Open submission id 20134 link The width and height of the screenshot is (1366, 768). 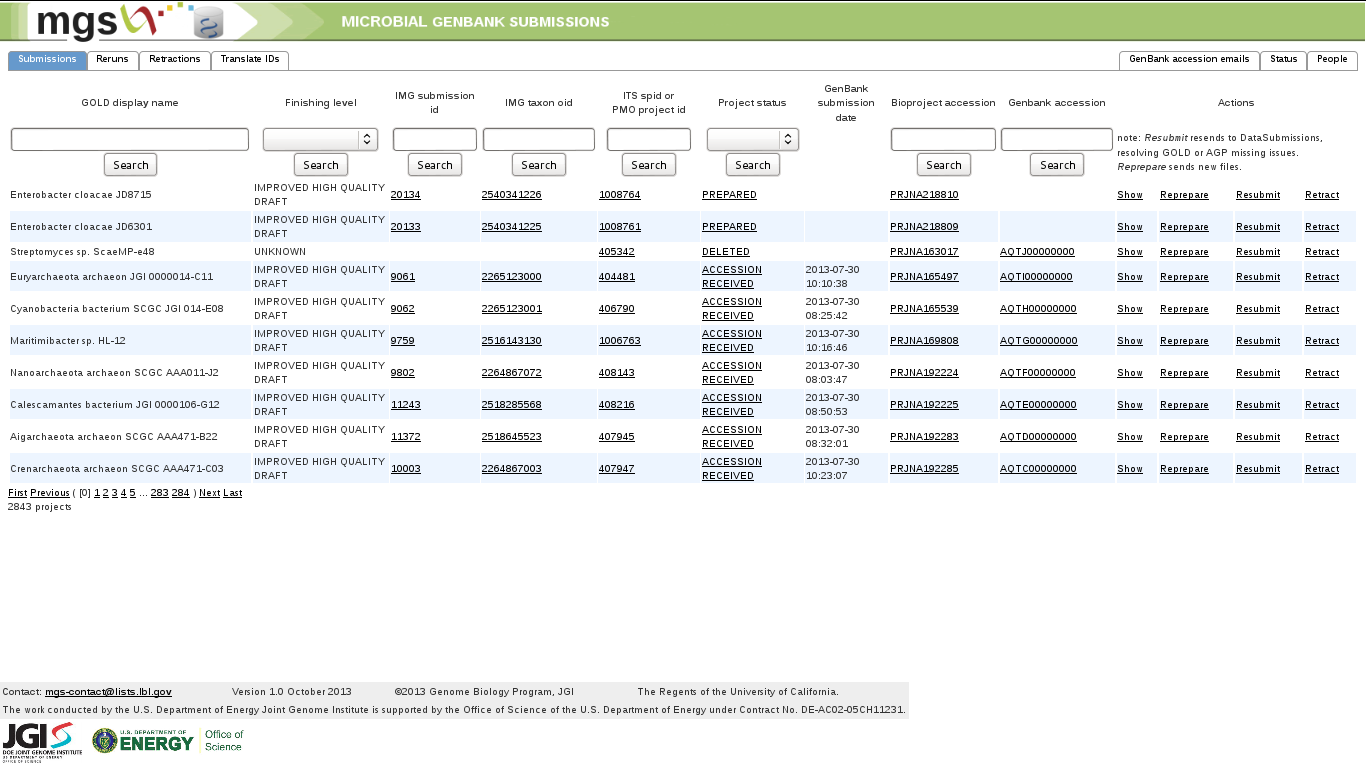click(x=405, y=195)
